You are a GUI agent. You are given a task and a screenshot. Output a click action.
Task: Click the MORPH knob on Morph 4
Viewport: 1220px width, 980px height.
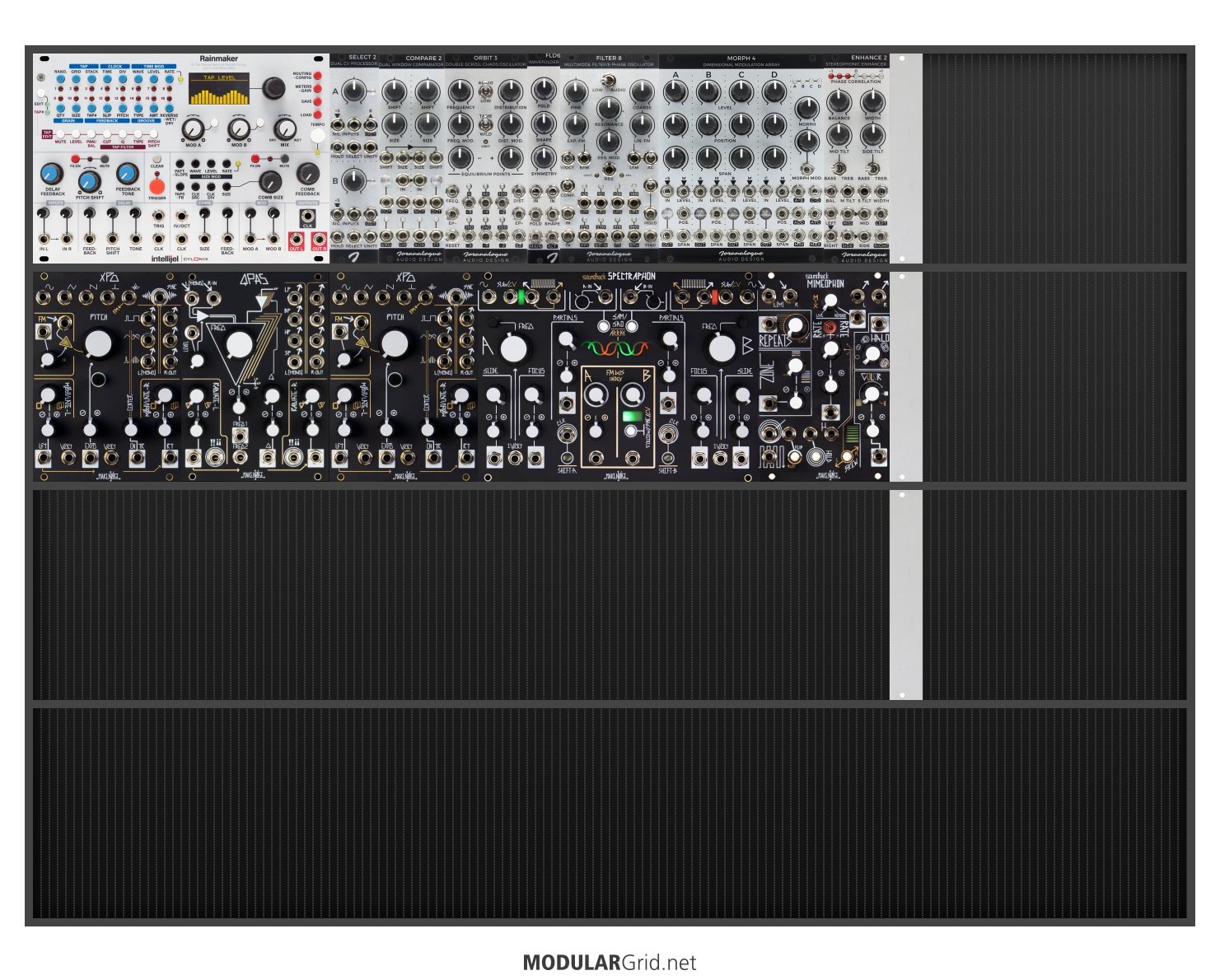(807, 109)
